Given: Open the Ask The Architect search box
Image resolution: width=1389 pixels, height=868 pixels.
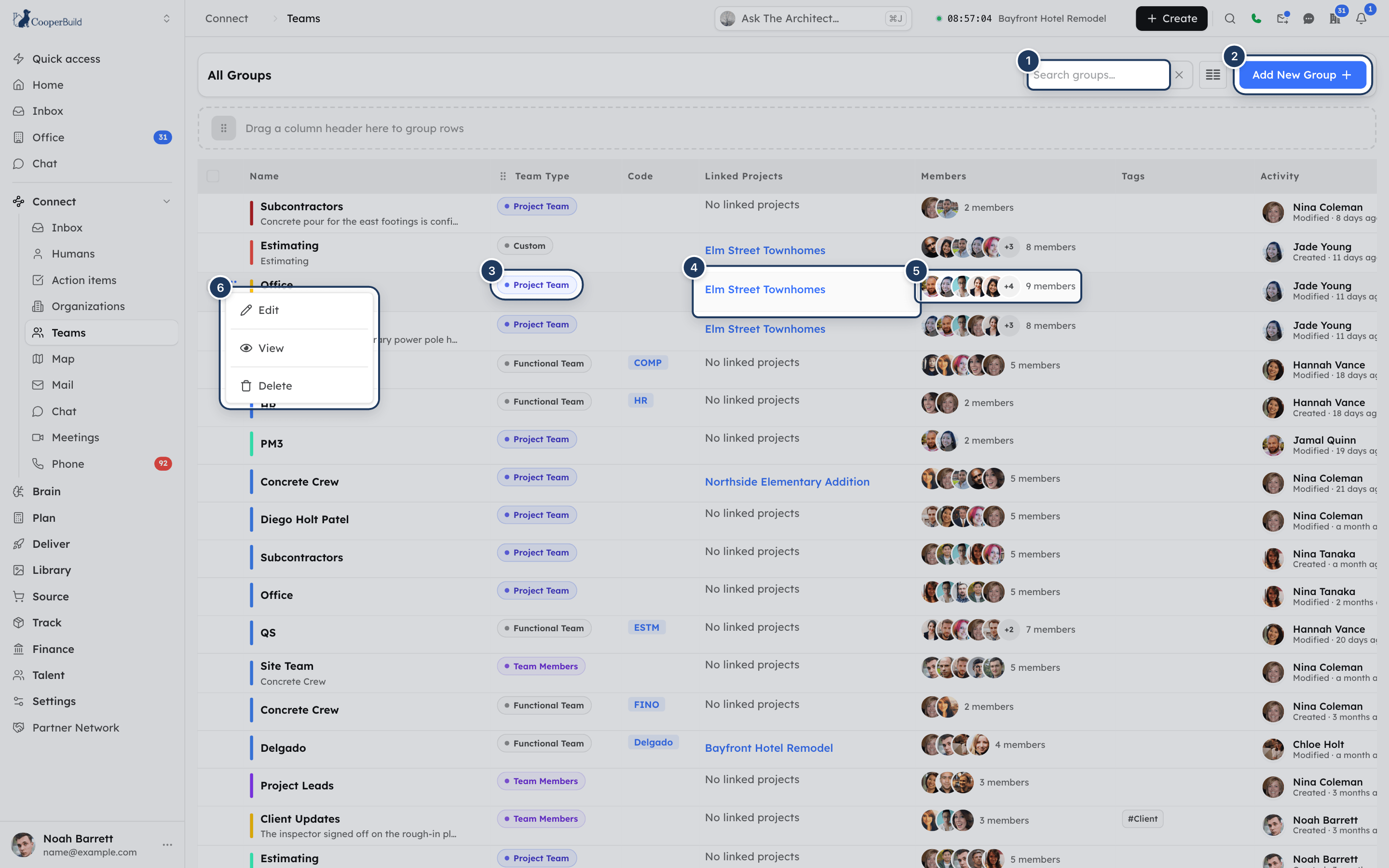Looking at the screenshot, I should click(813, 18).
